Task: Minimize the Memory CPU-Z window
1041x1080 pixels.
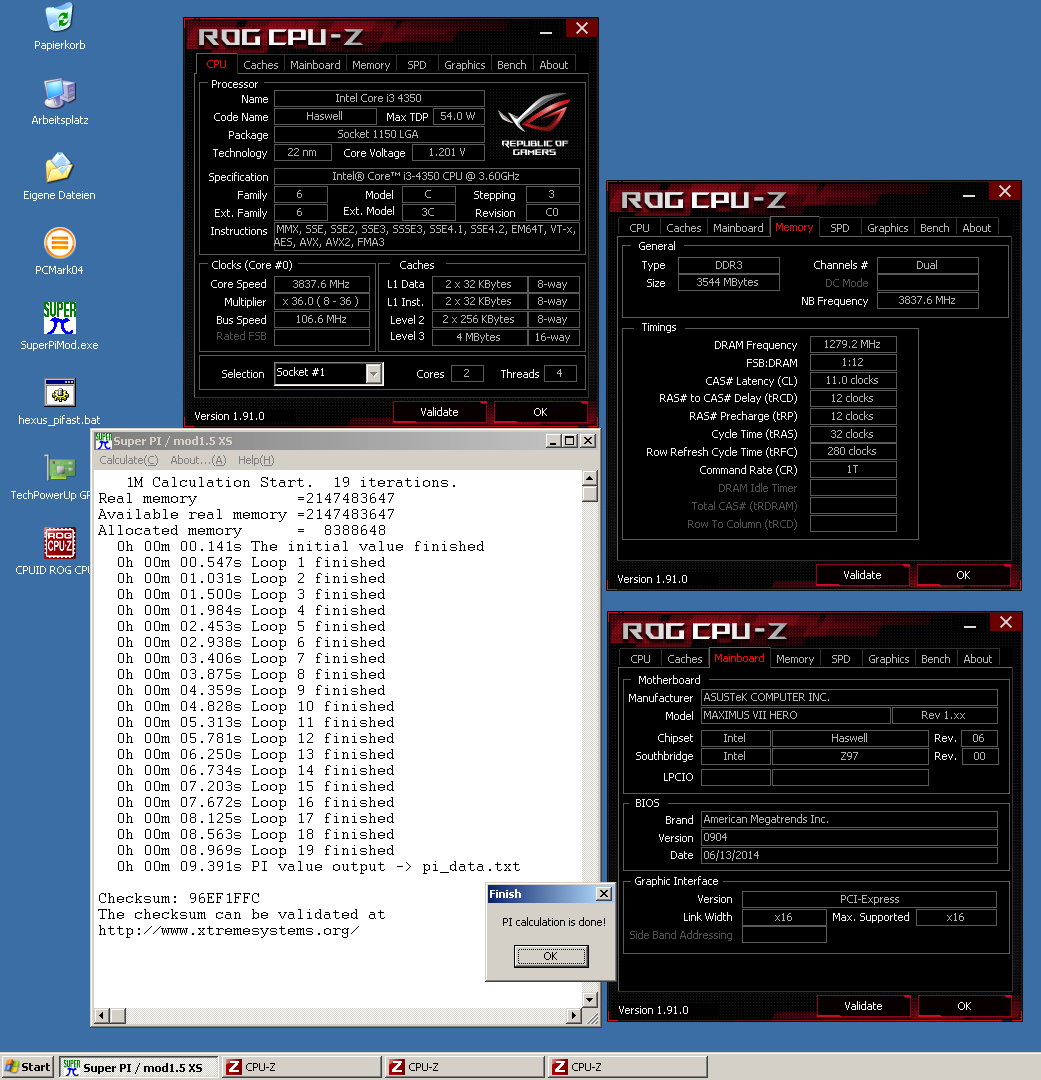Action: tap(969, 193)
